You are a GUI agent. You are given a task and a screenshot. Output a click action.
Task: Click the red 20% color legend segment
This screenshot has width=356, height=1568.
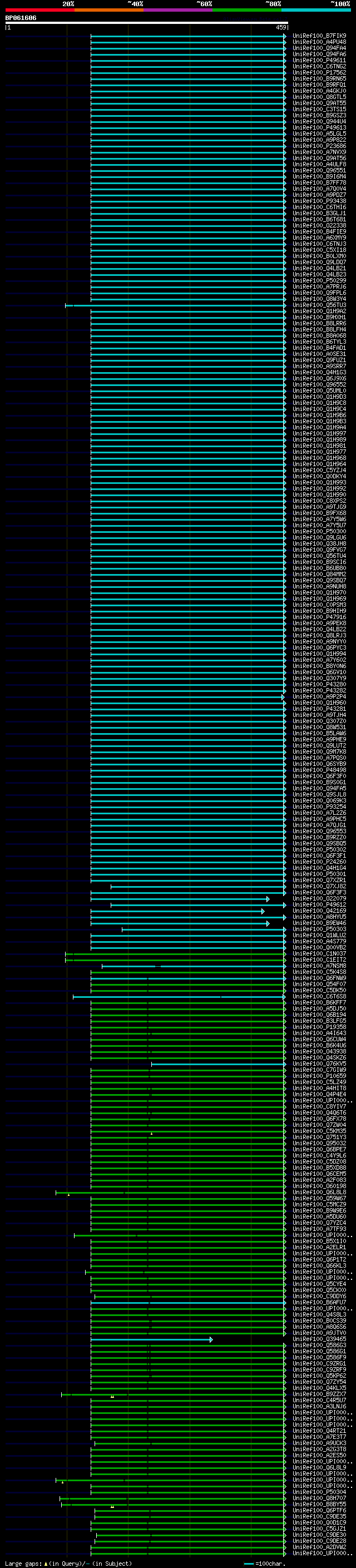point(39,10)
